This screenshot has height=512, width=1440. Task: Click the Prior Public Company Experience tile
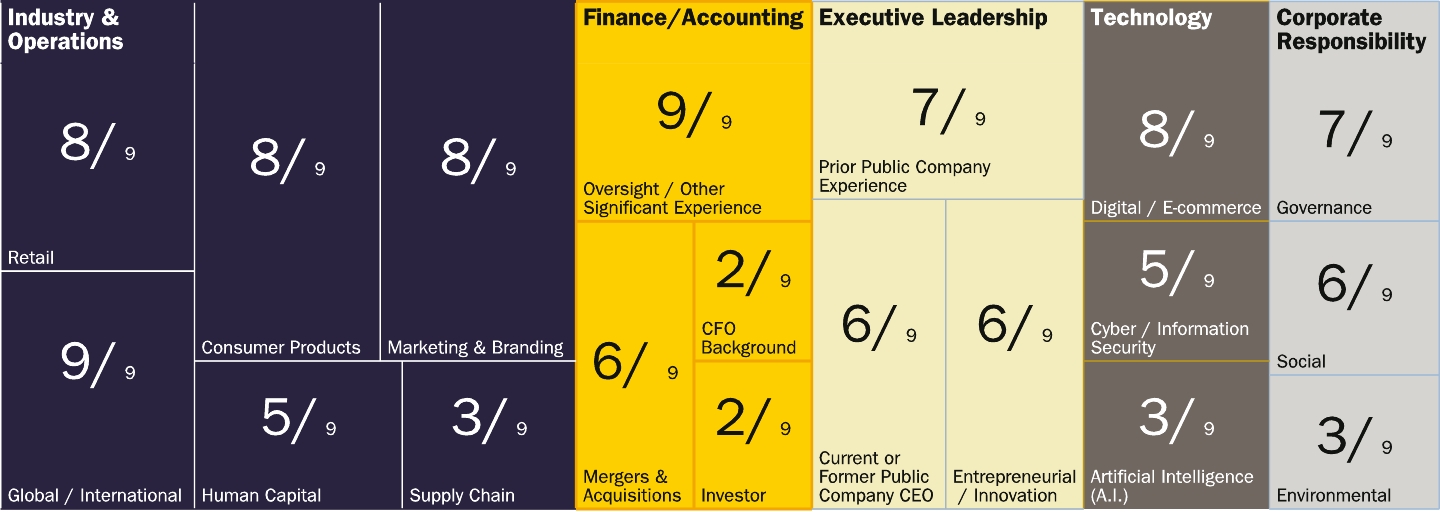pyautogui.click(x=948, y=130)
